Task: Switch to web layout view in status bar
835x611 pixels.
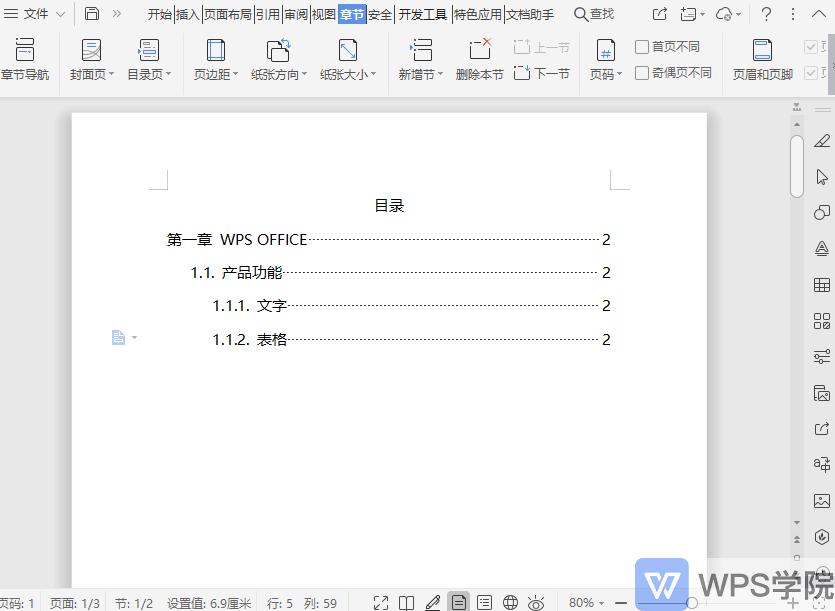Action: (x=510, y=602)
